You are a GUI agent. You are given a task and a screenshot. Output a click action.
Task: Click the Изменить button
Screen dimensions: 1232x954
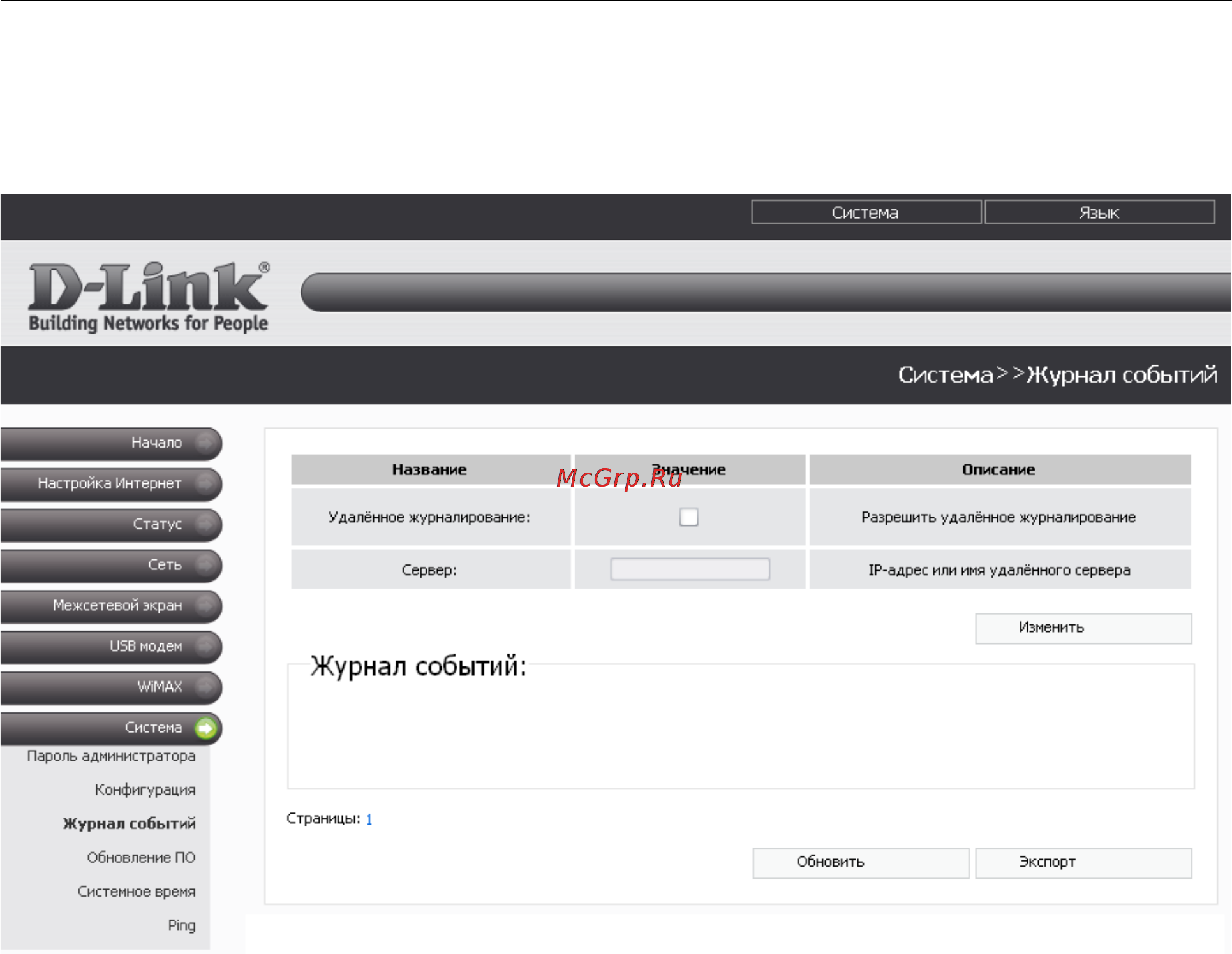[x=1083, y=628]
